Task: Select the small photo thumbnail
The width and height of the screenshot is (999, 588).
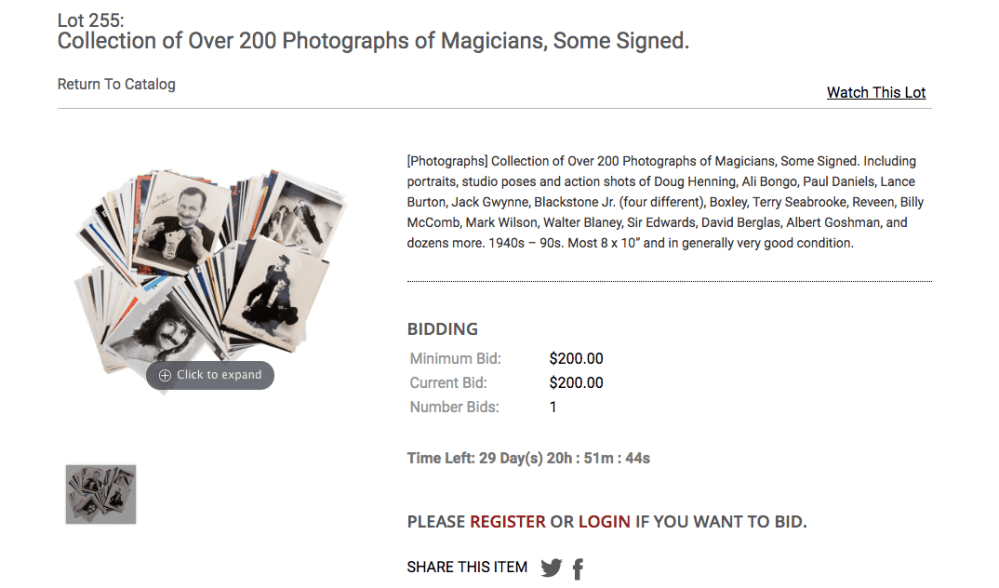Action: pos(101,494)
